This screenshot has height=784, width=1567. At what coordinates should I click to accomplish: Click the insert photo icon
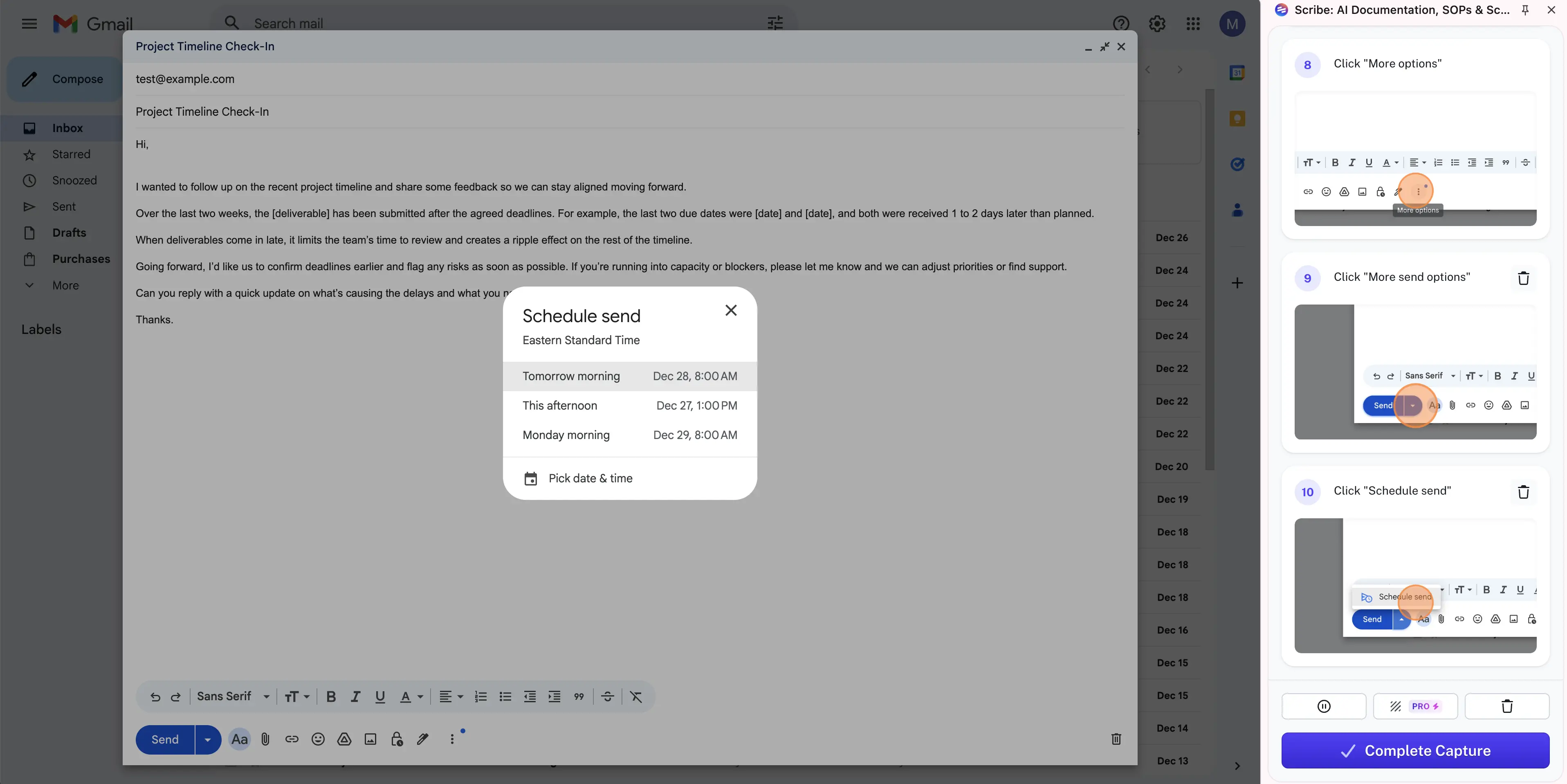pos(370,739)
